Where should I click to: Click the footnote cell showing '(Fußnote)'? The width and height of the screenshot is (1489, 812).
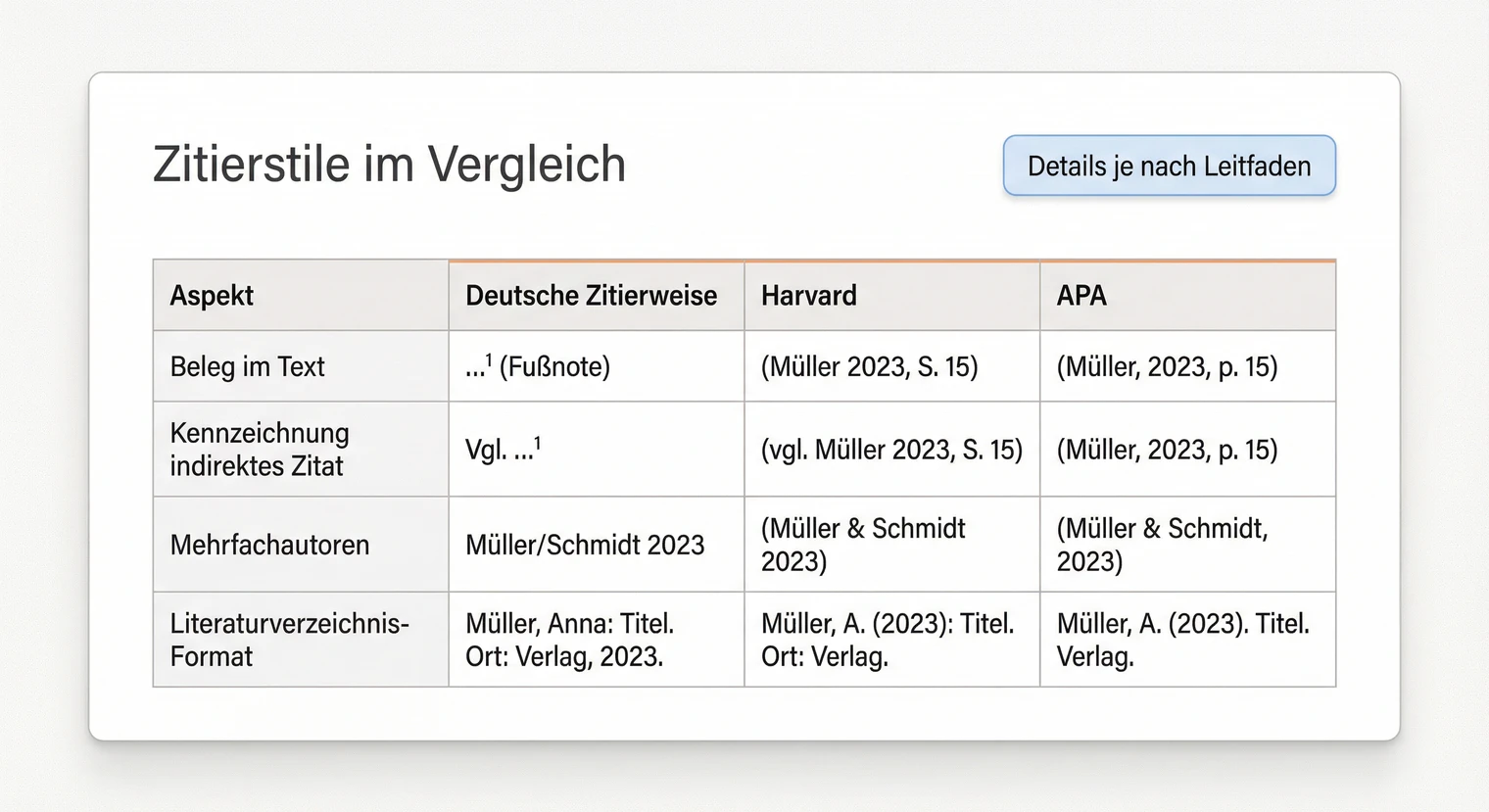(x=537, y=366)
